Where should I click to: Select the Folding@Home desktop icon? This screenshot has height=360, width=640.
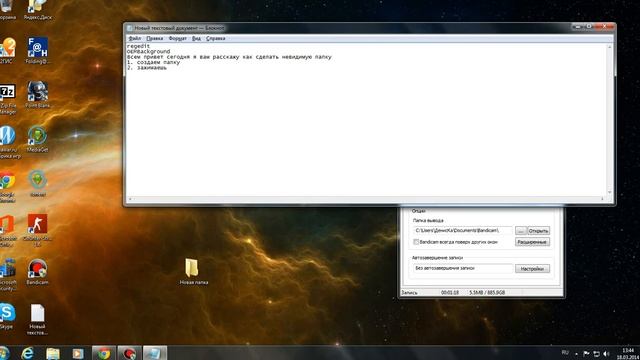pyautogui.click(x=38, y=50)
